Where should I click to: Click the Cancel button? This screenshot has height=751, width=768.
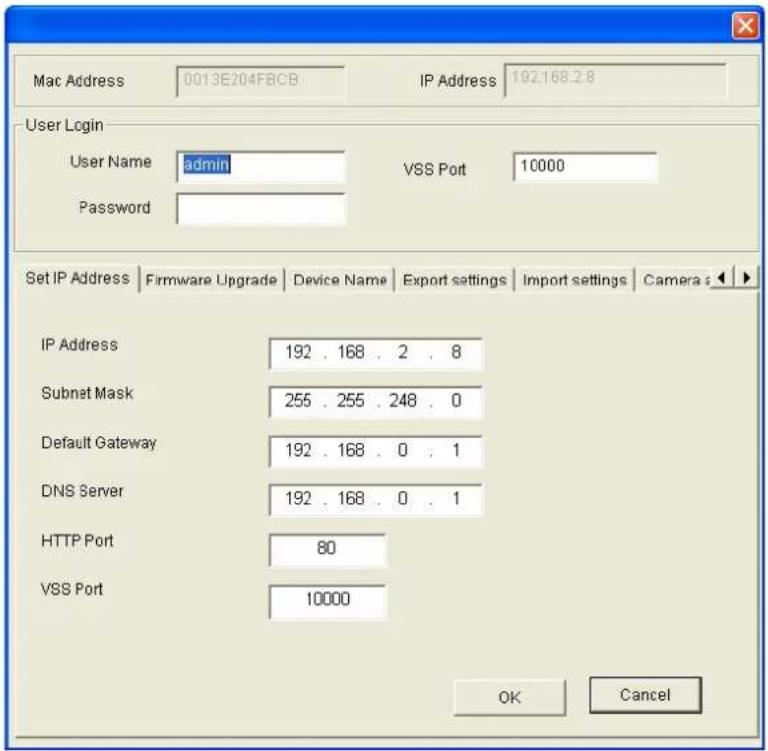645,695
